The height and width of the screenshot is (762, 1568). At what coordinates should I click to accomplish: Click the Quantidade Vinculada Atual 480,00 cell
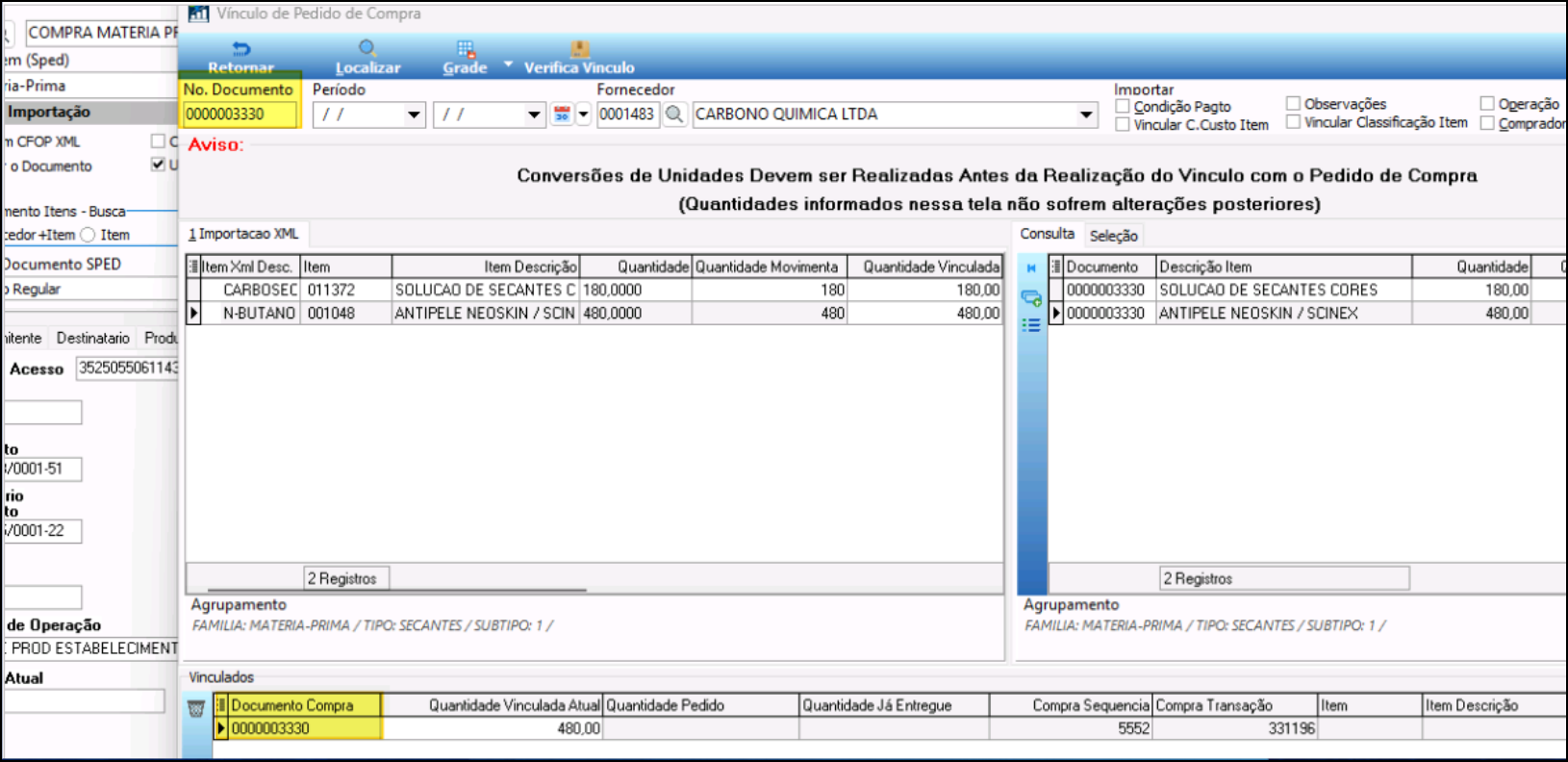(492, 728)
